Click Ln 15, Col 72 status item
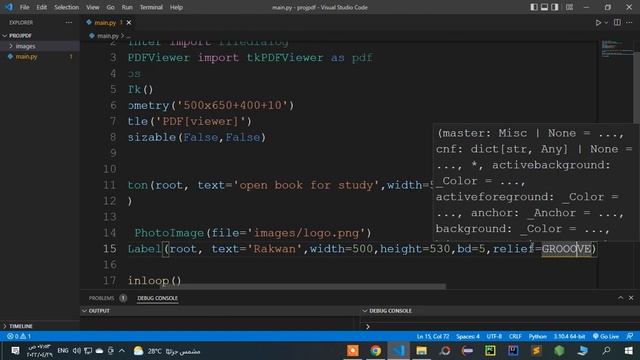The image size is (640, 360). (433, 336)
